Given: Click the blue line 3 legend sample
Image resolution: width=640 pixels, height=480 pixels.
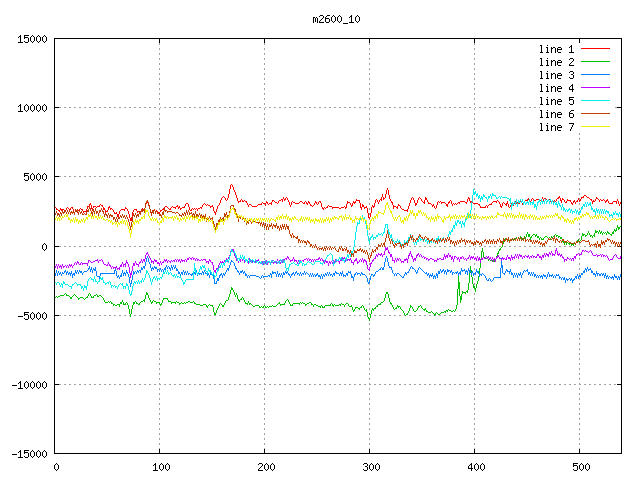Looking at the screenshot, I should 596,75.
